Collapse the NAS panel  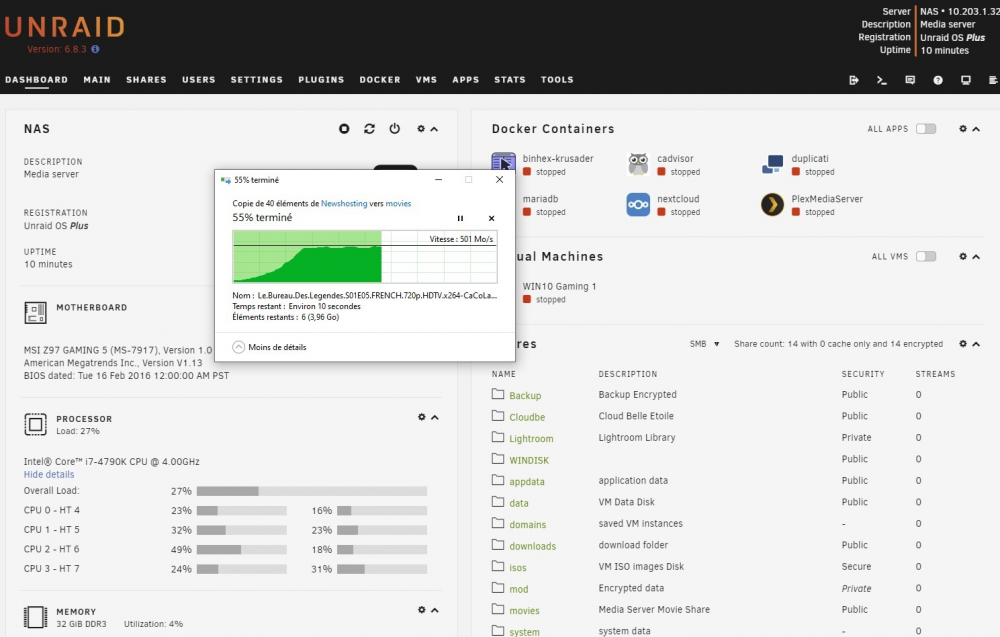coord(434,129)
